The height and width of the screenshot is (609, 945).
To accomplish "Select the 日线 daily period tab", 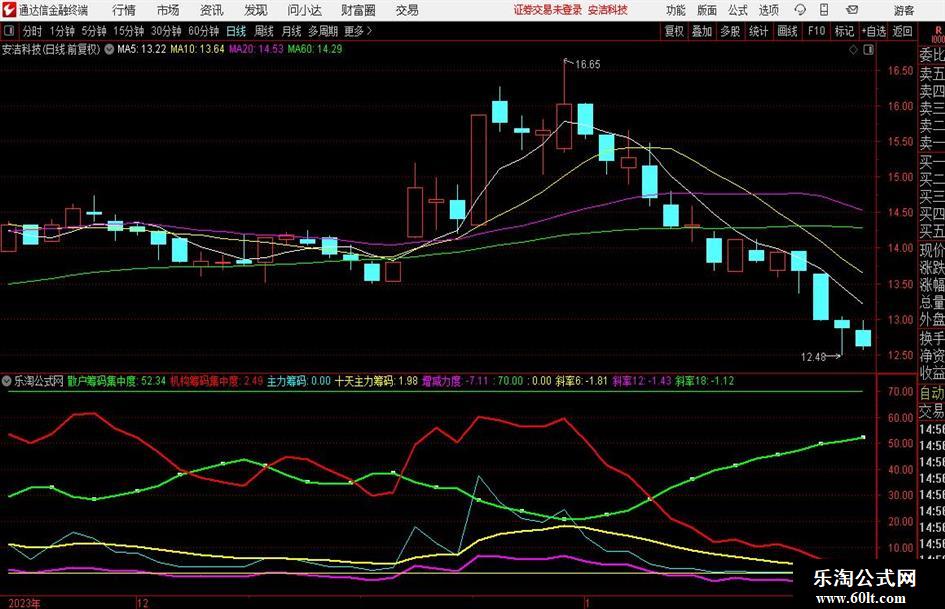I will [236, 31].
